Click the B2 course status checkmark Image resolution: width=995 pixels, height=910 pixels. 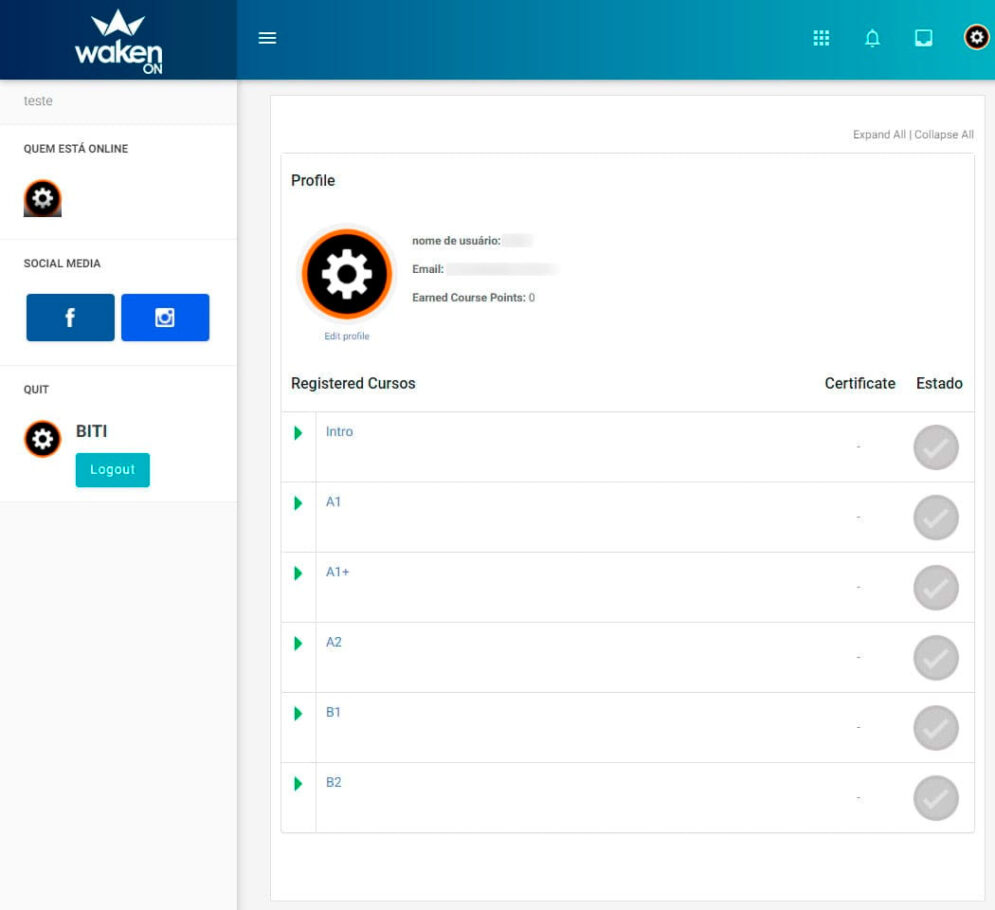(935, 798)
